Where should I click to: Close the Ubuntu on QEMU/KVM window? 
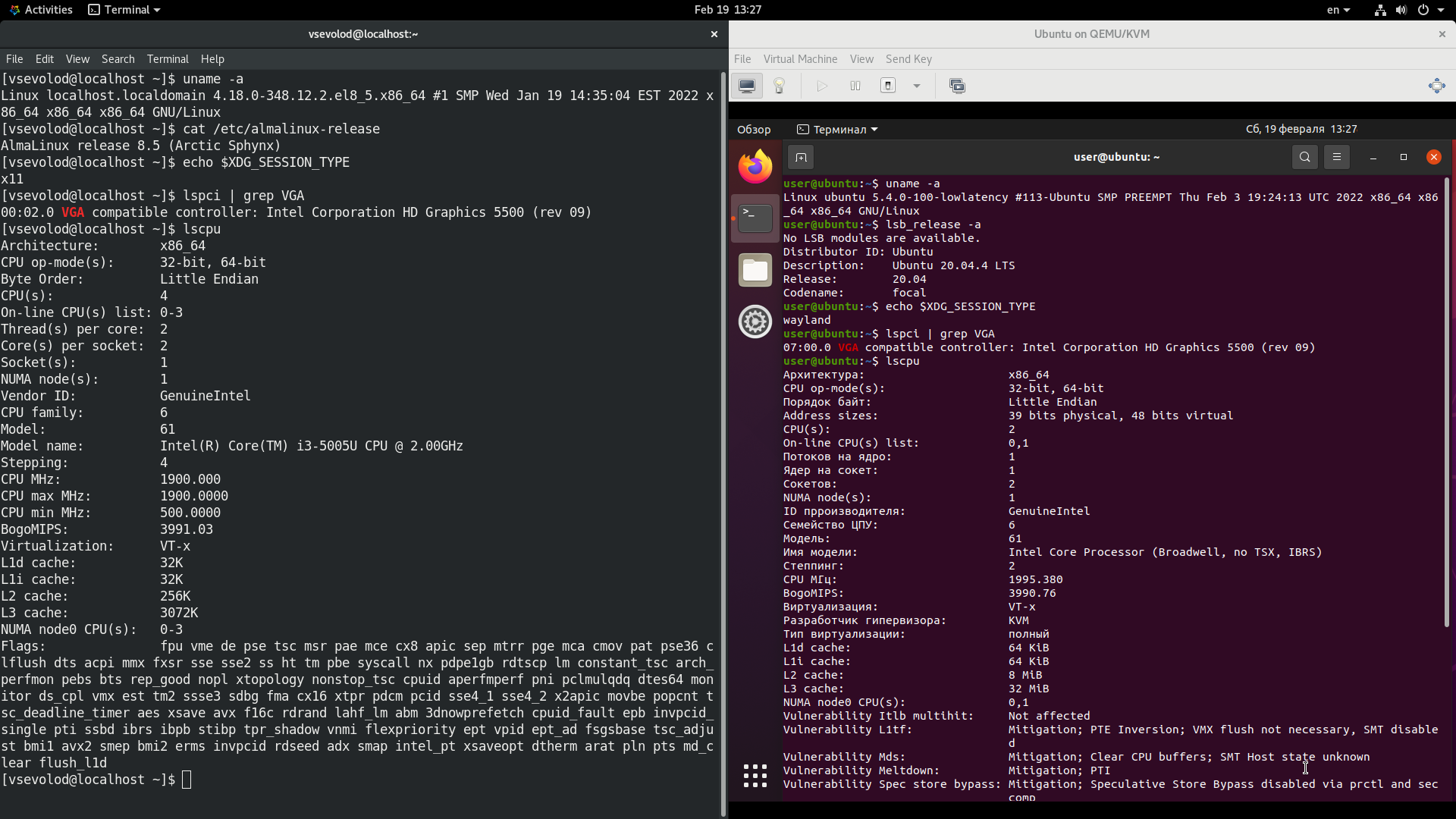point(1442,34)
